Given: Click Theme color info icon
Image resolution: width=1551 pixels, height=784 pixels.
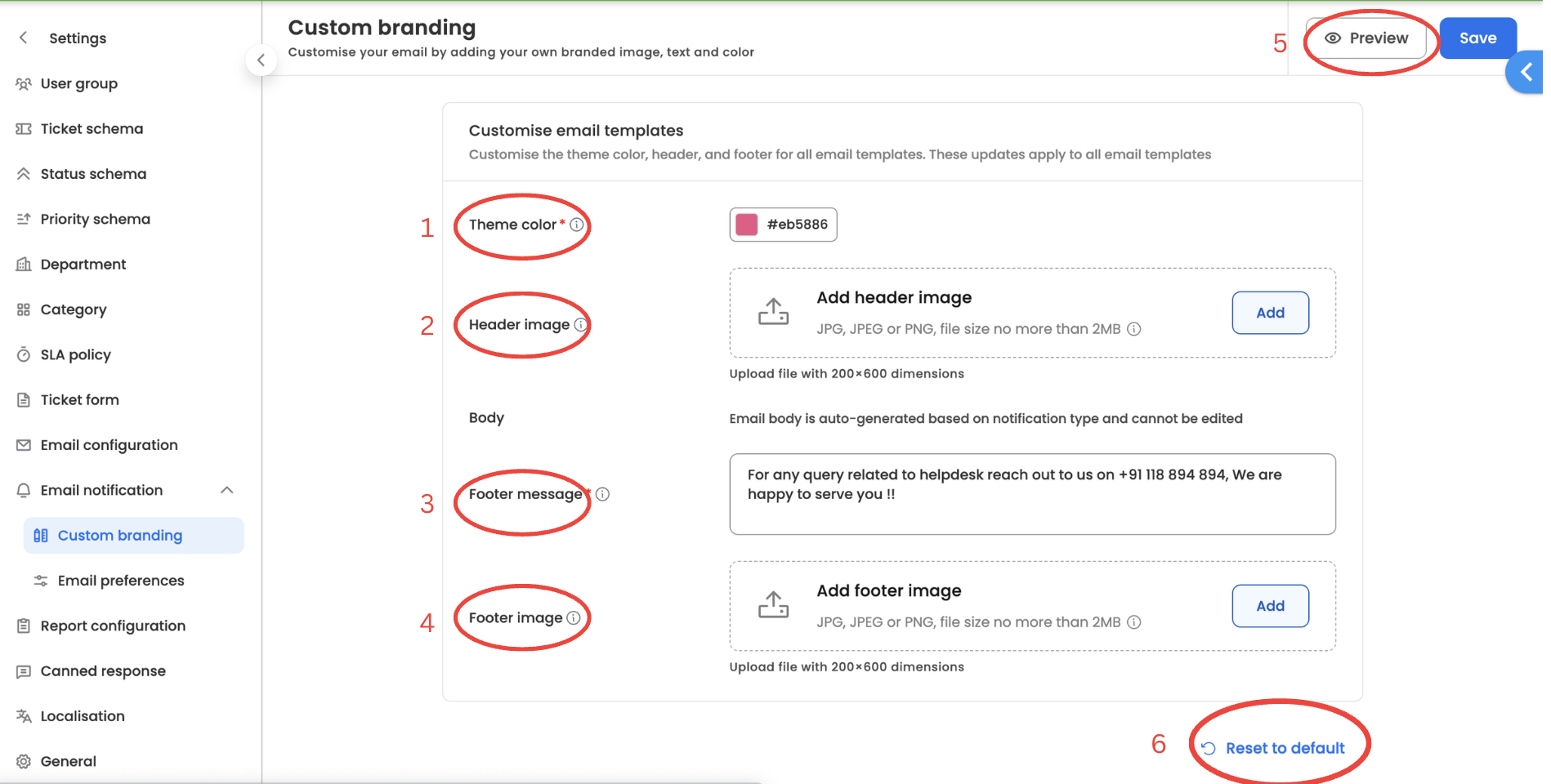Looking at the screenshot, I should [x=577, y=225].
